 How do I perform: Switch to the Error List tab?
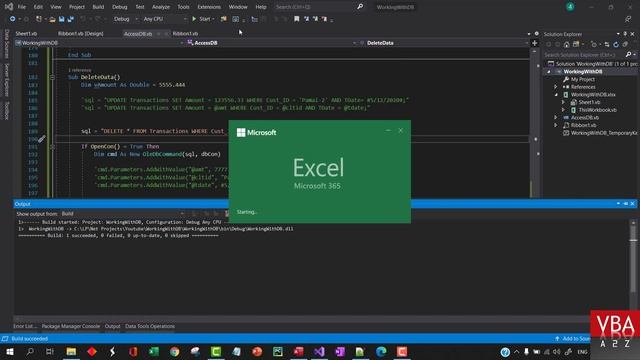pos(24,326)
